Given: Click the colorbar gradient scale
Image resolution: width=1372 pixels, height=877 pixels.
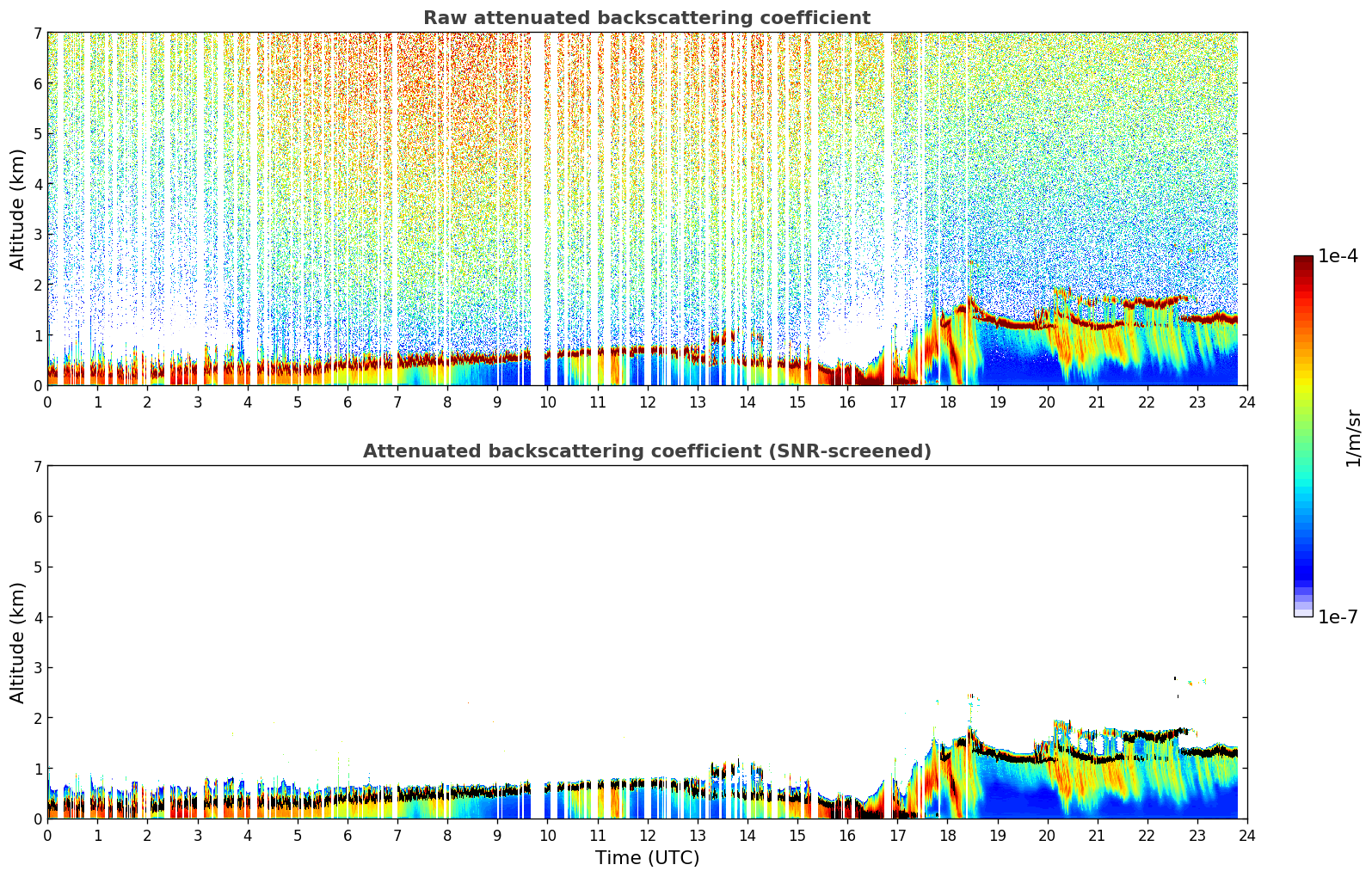Looking at the screenshot, I should pyautogui.click(x=1303, y=436).
